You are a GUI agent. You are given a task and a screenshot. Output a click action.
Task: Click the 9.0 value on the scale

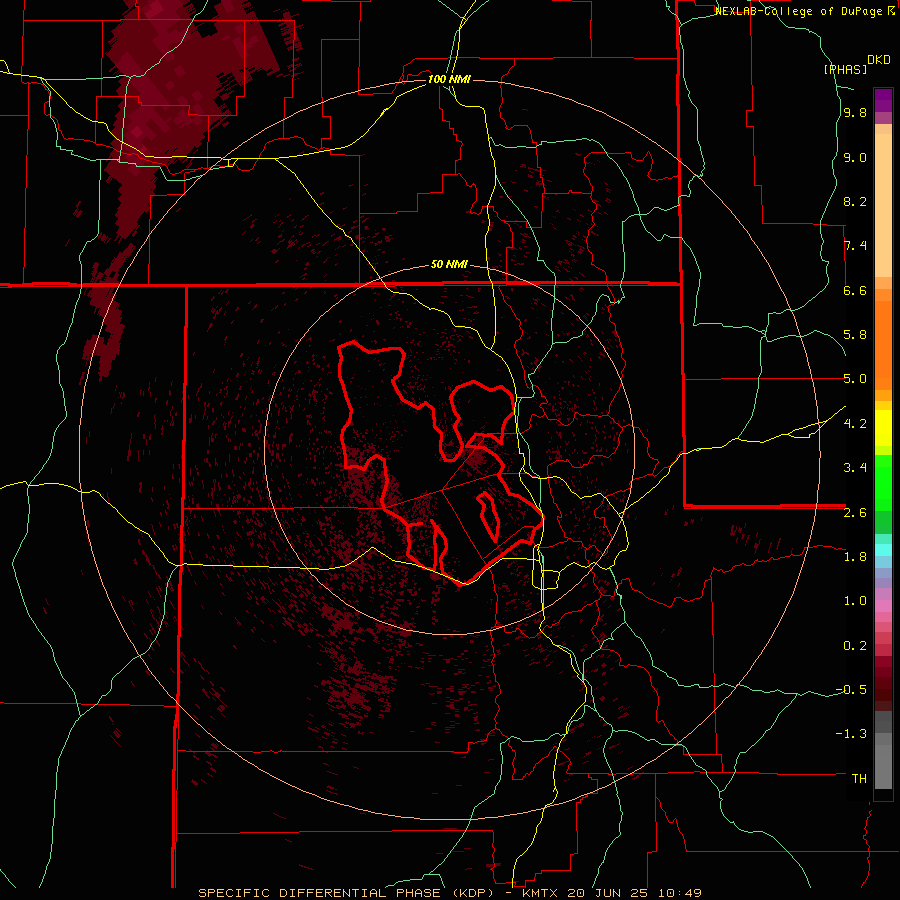(855, 157)
